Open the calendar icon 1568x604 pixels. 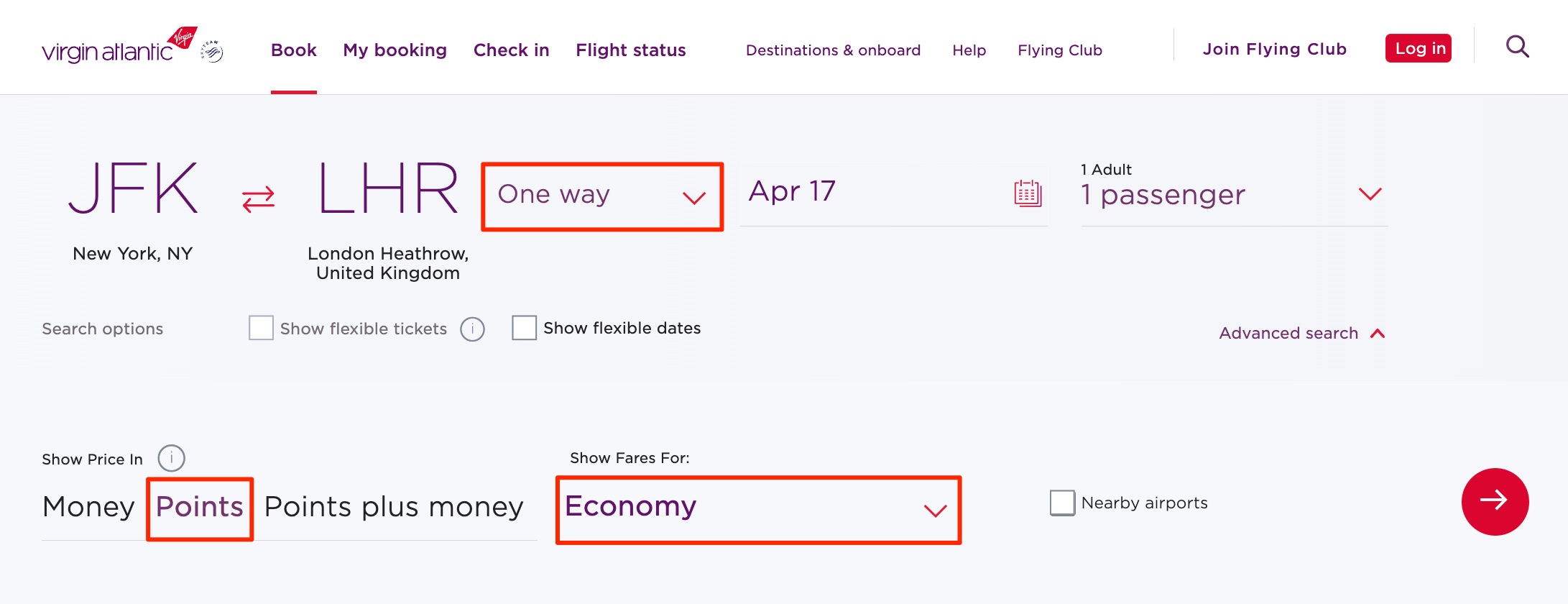click(1029, 193)
